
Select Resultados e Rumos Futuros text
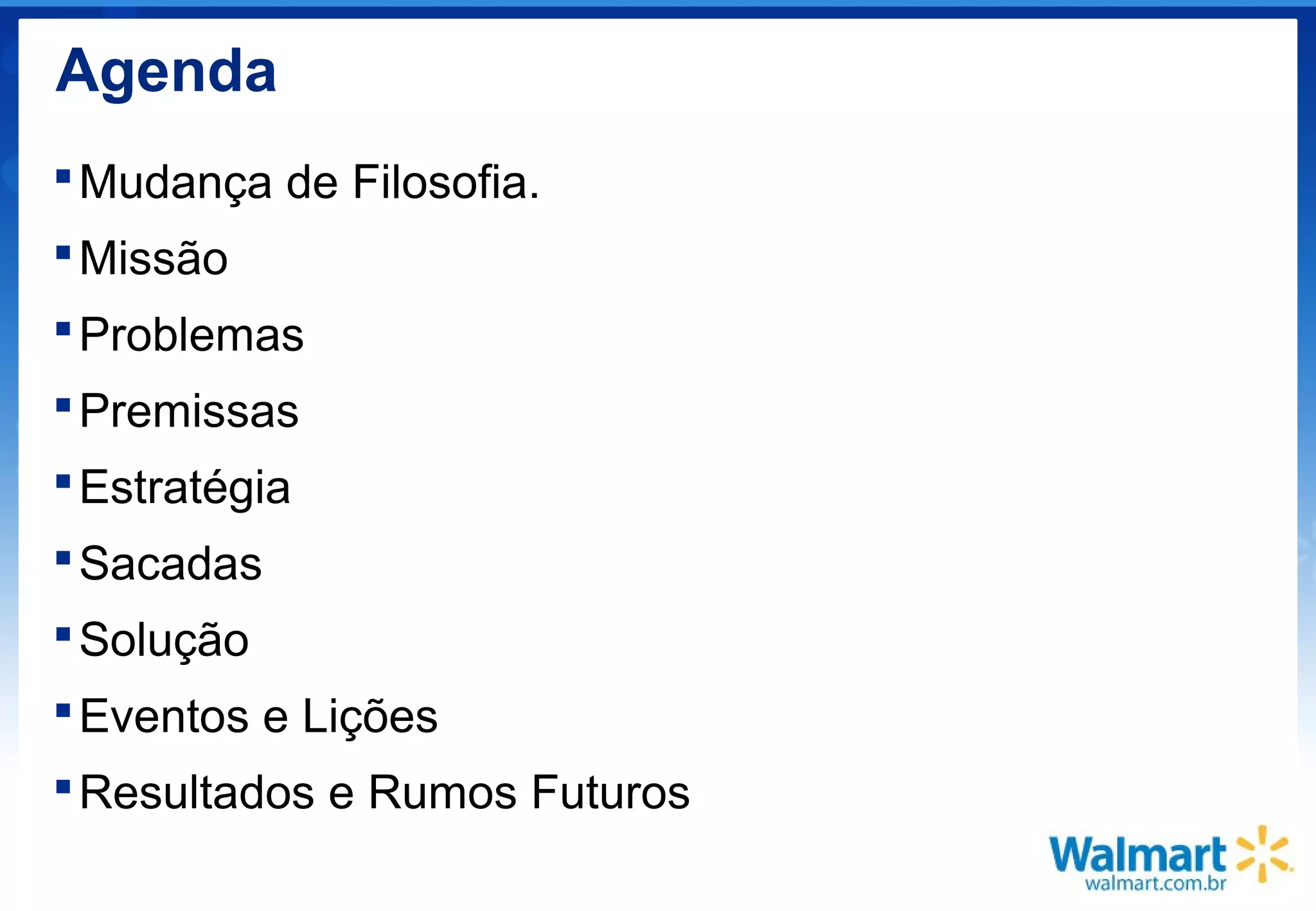coord(384,792)
